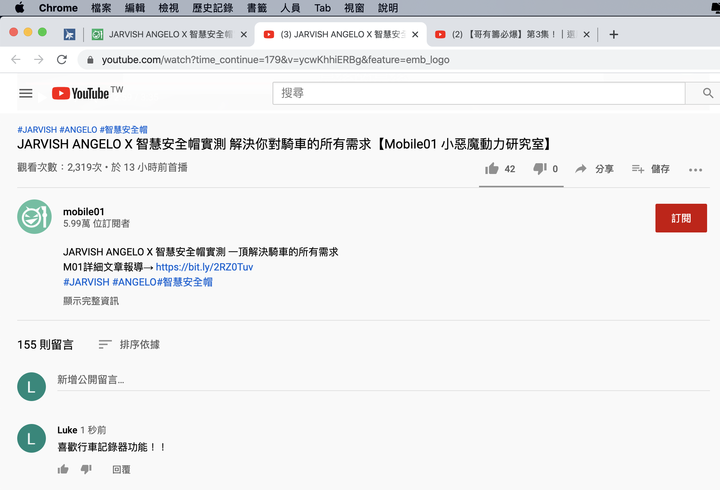Click the 155 則留言 comment count
This screenshot has height=490, width=720.
point(45,344)
